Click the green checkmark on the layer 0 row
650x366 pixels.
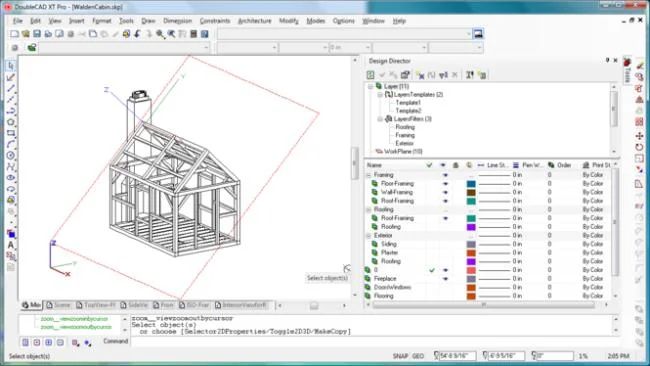(432, 270)
